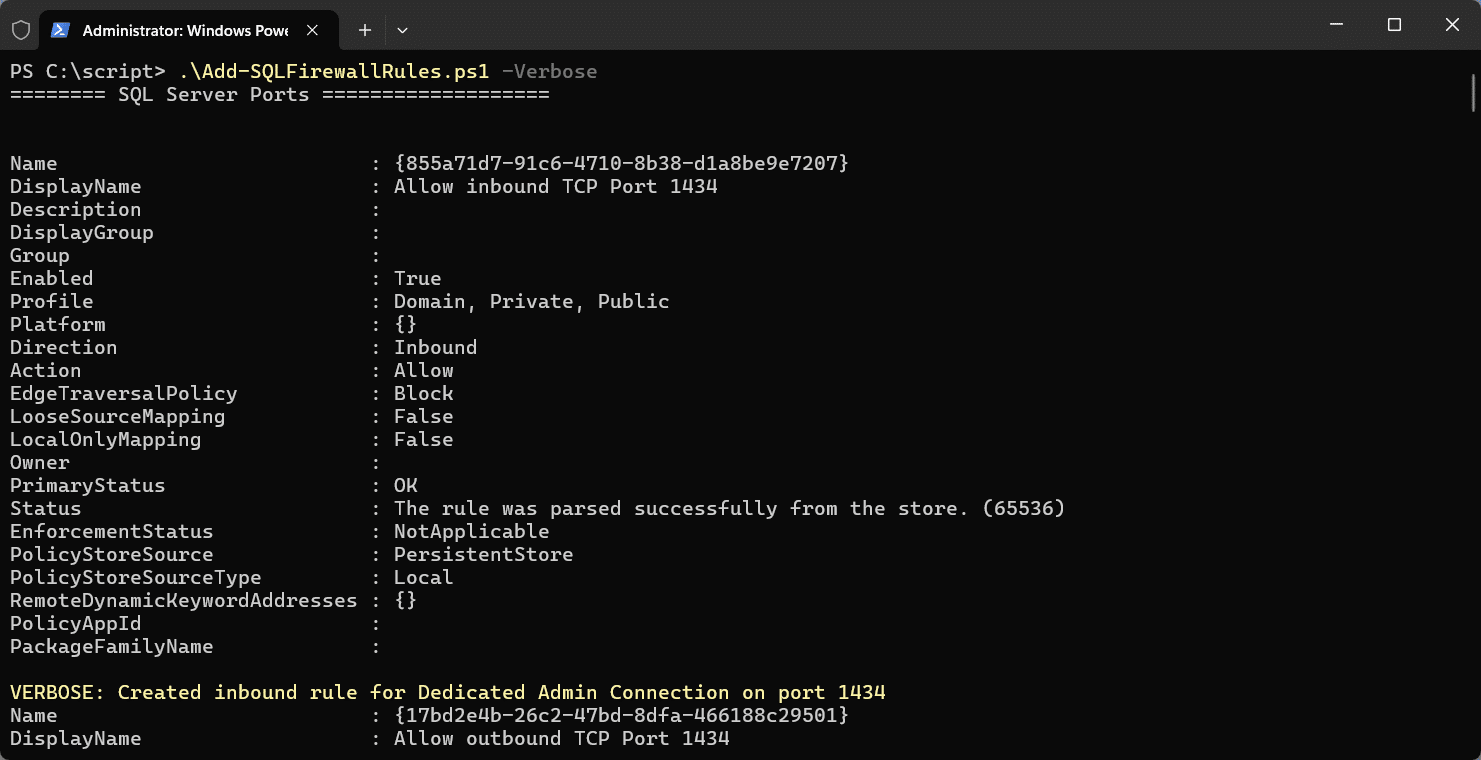Open a new tab with the plus icon

(x=364, y=30)
